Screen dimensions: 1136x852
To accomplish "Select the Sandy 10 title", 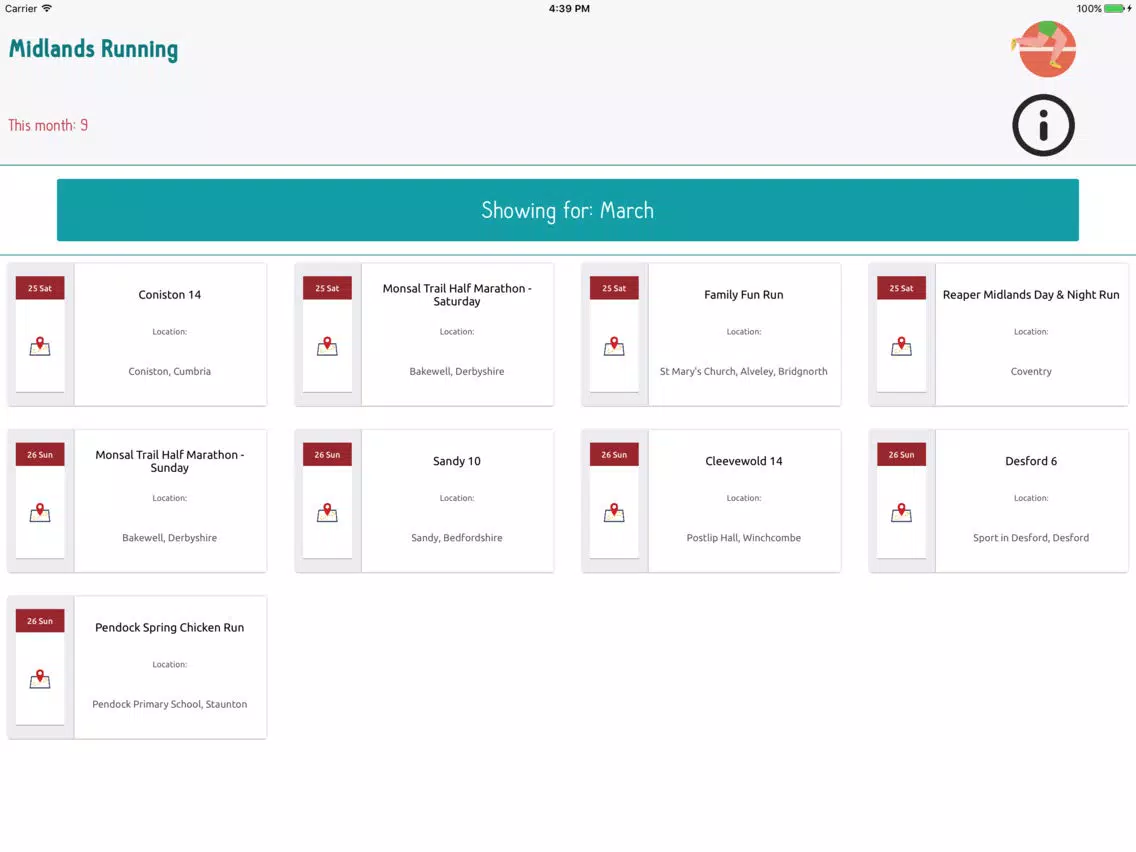I will click(x=456, y=462).
